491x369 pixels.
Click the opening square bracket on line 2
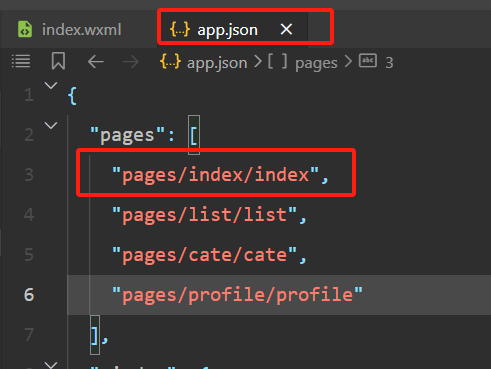pos(194,135)
